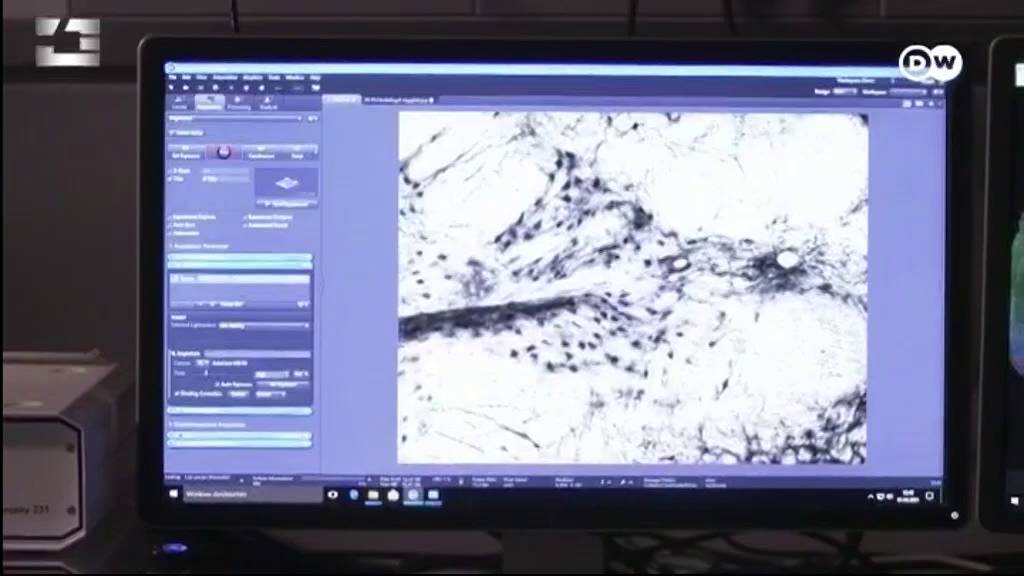Toggle the Tiles checkbox

pyautogui.click(x=171, y=179)
